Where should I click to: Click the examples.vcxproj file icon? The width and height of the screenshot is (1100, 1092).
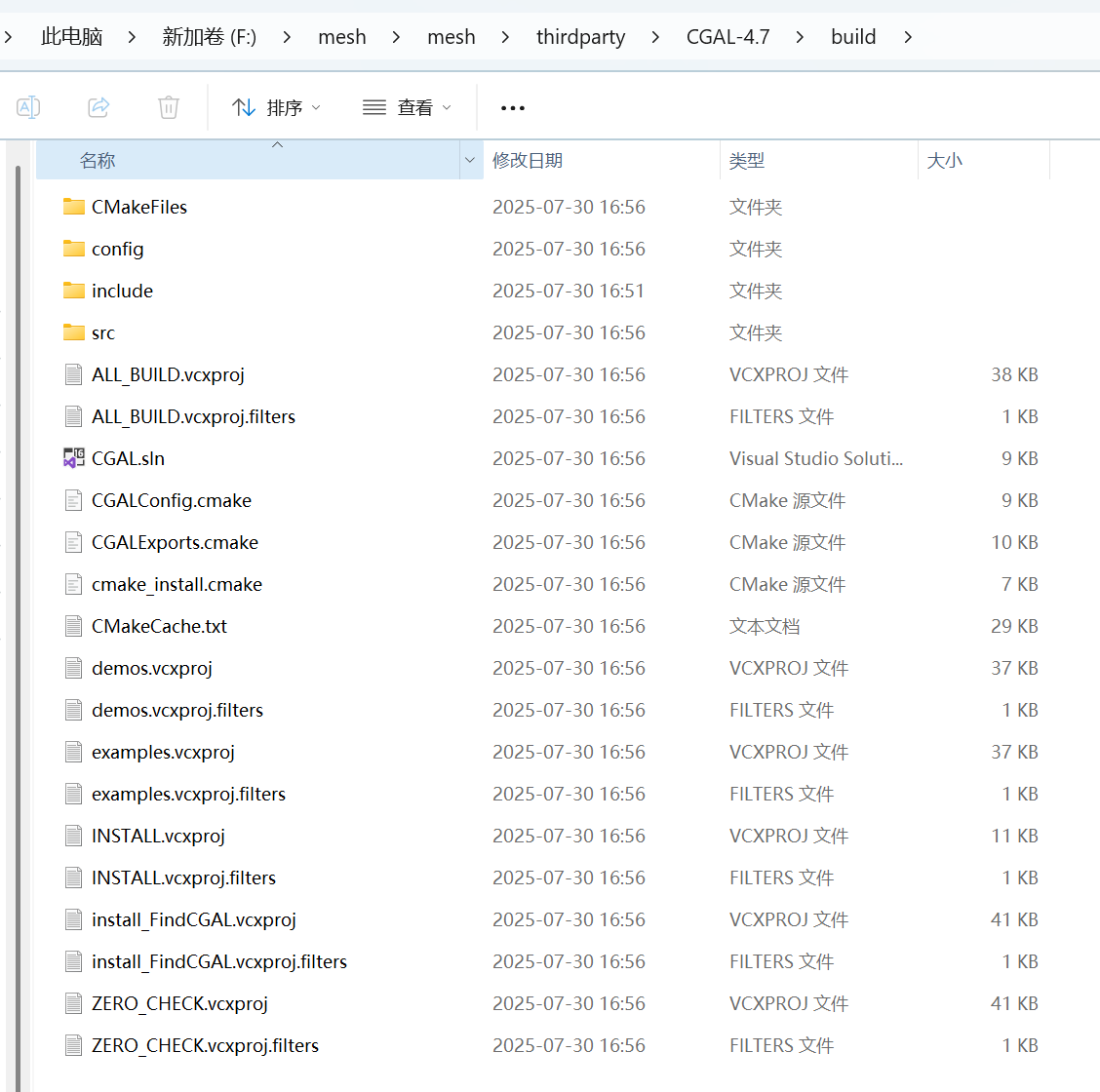tap(74, 752)
